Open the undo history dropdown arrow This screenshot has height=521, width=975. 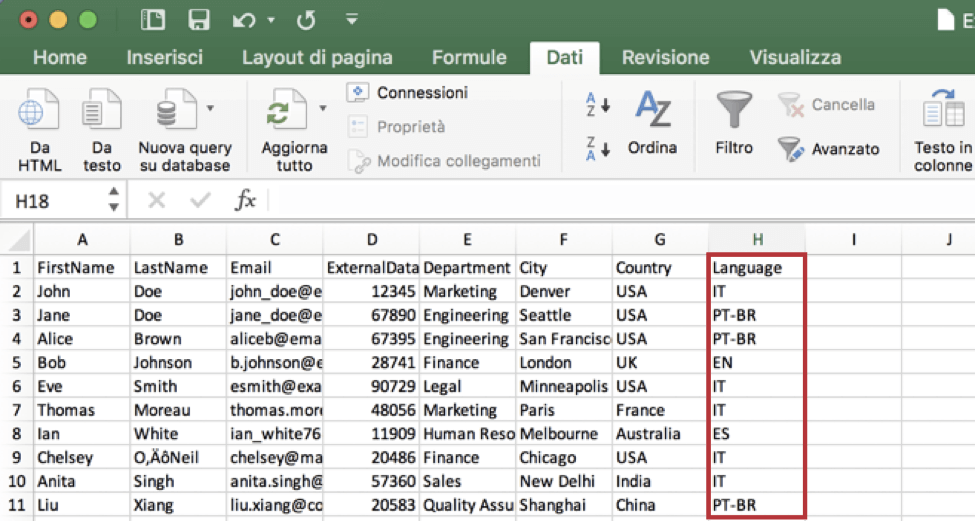coord(271,20)
